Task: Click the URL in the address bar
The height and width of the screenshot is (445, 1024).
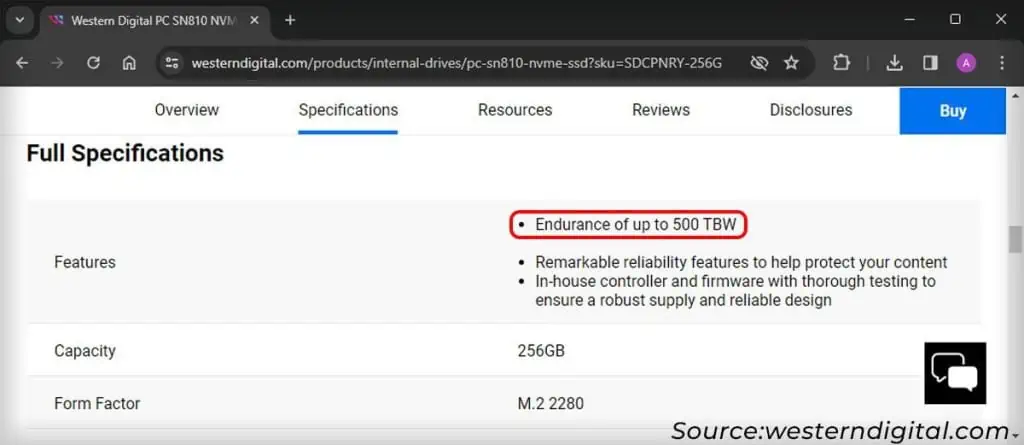Action: coord(456,63)
